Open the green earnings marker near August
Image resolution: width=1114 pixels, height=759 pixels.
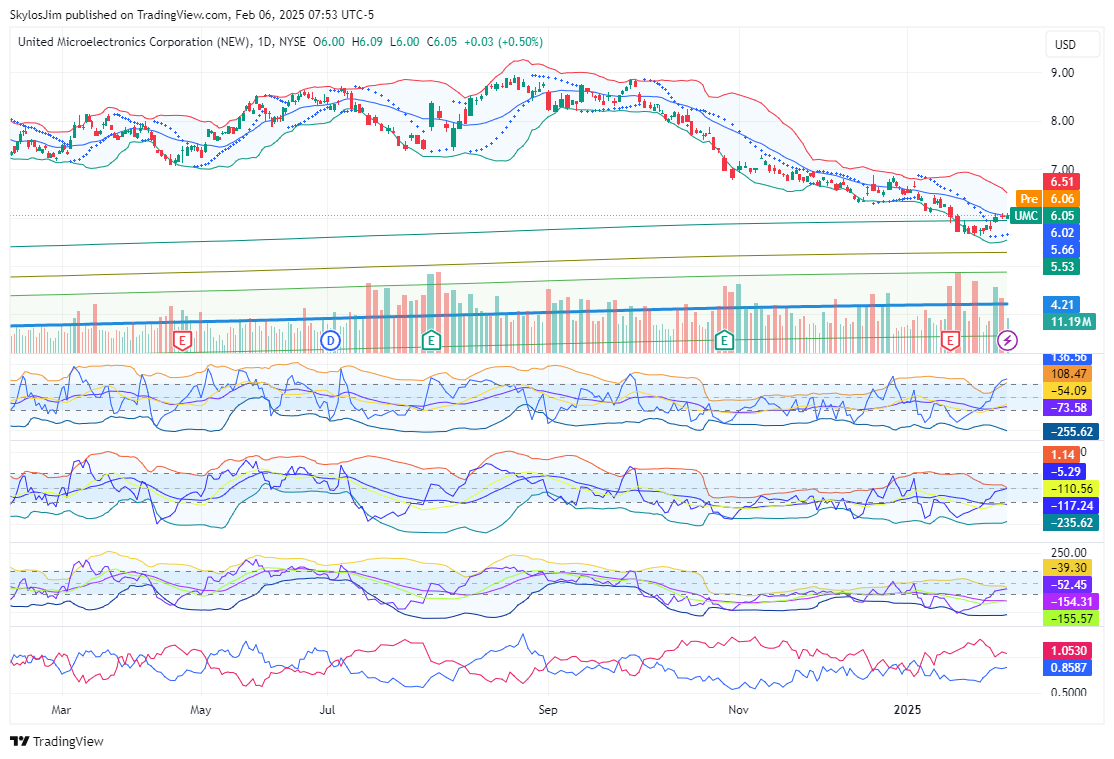point(431,341)
